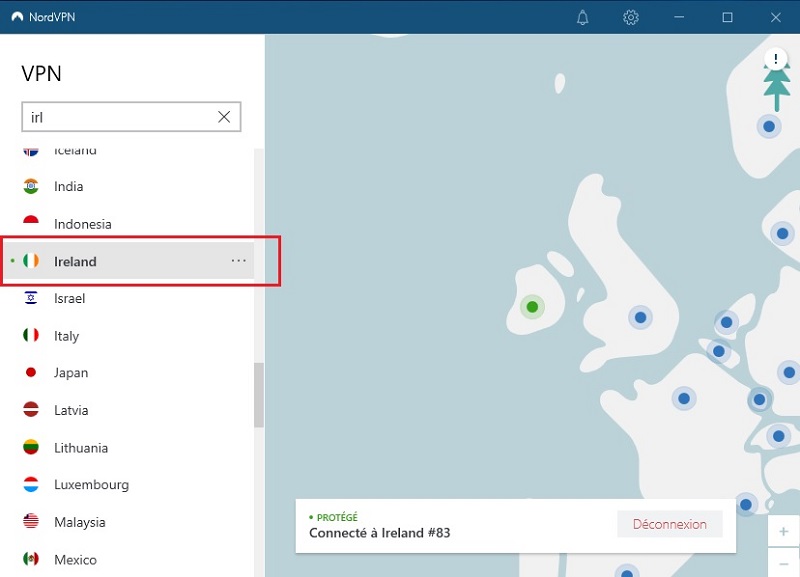Select Luxembourg from the country list
Image resolution: width=800 pixels, height=577 pixels.
click(86, 484)
